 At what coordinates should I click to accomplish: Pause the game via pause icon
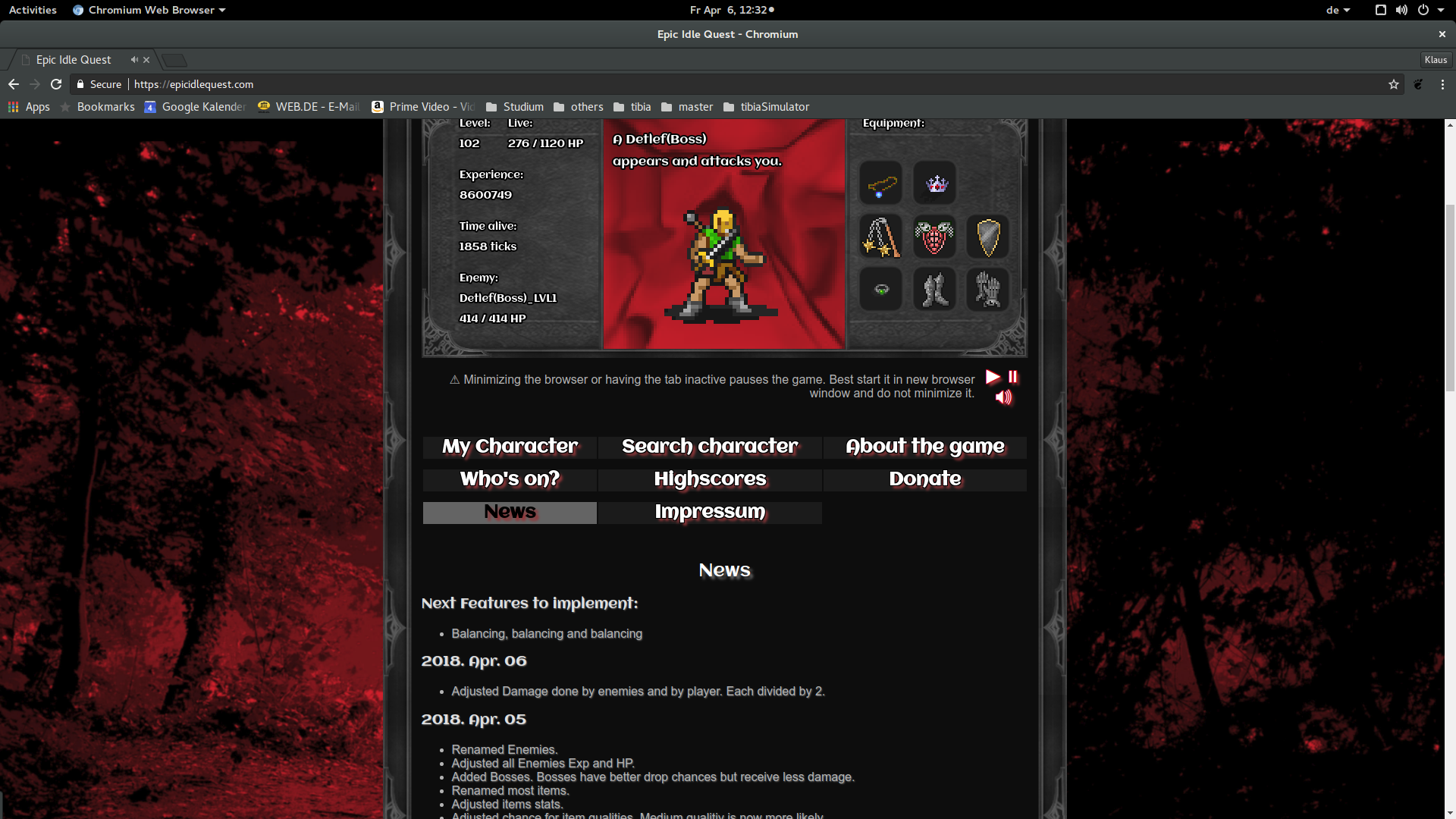1012,376
